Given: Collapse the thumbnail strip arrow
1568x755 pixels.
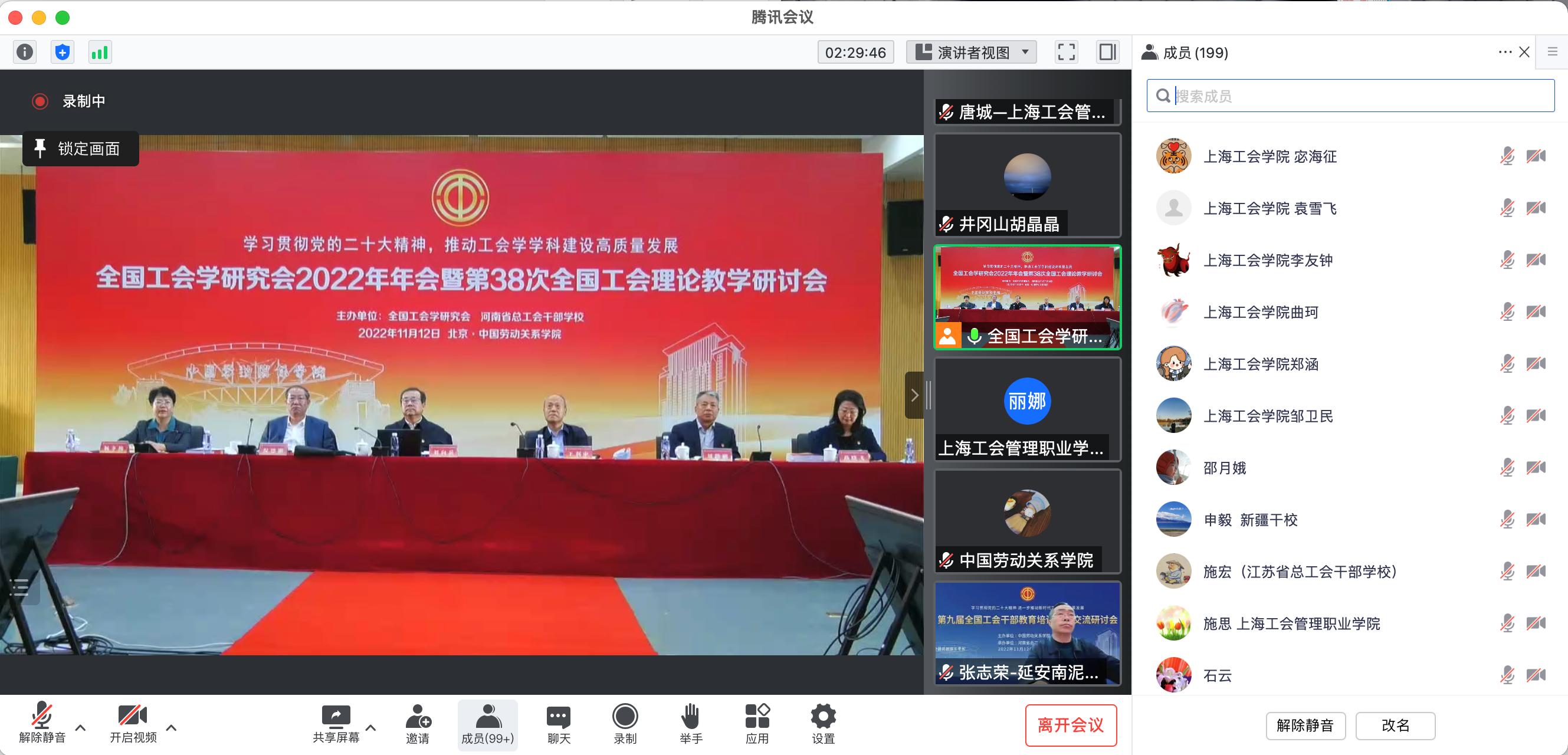Looking at the screenshot, I should (914, 395).
